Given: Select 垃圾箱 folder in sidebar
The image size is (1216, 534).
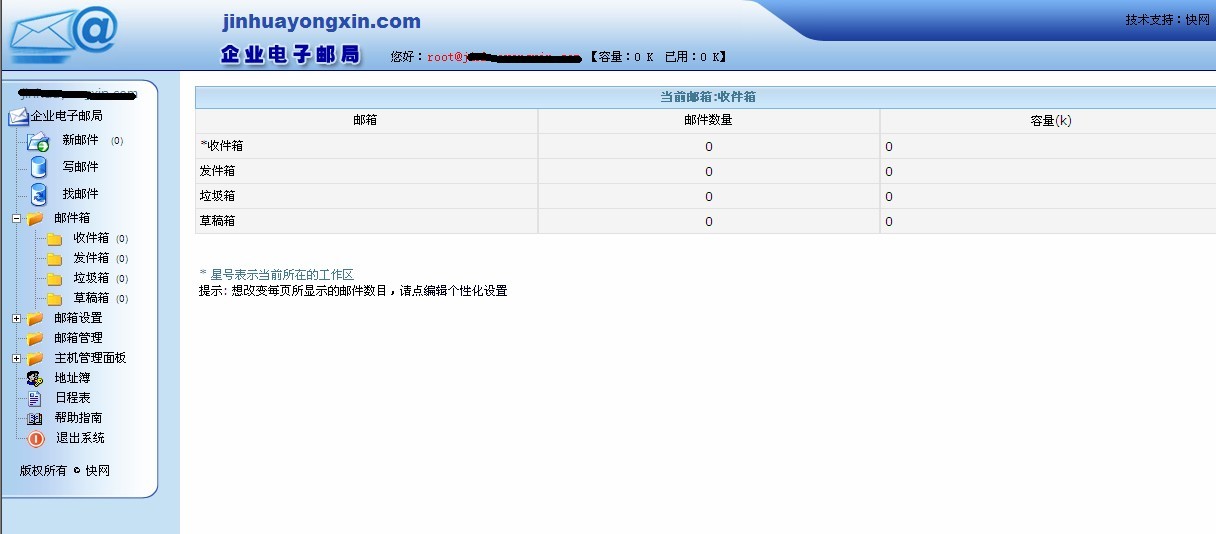Looking at the screenshot, I should pyautogui.click(x=91, y=278).
